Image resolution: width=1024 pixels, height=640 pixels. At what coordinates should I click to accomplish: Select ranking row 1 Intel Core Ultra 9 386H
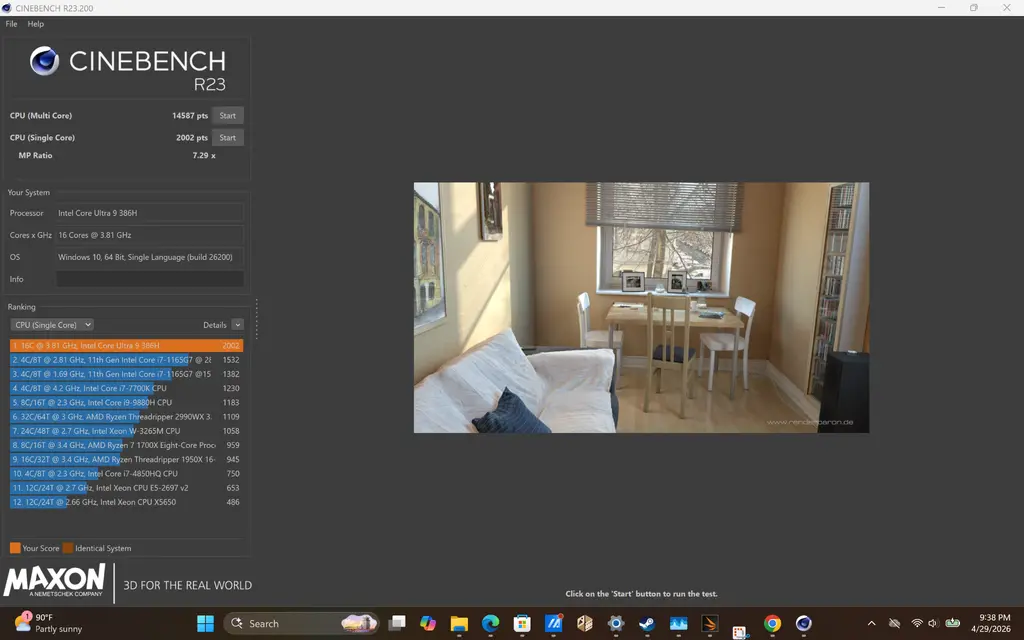point(126,345)
